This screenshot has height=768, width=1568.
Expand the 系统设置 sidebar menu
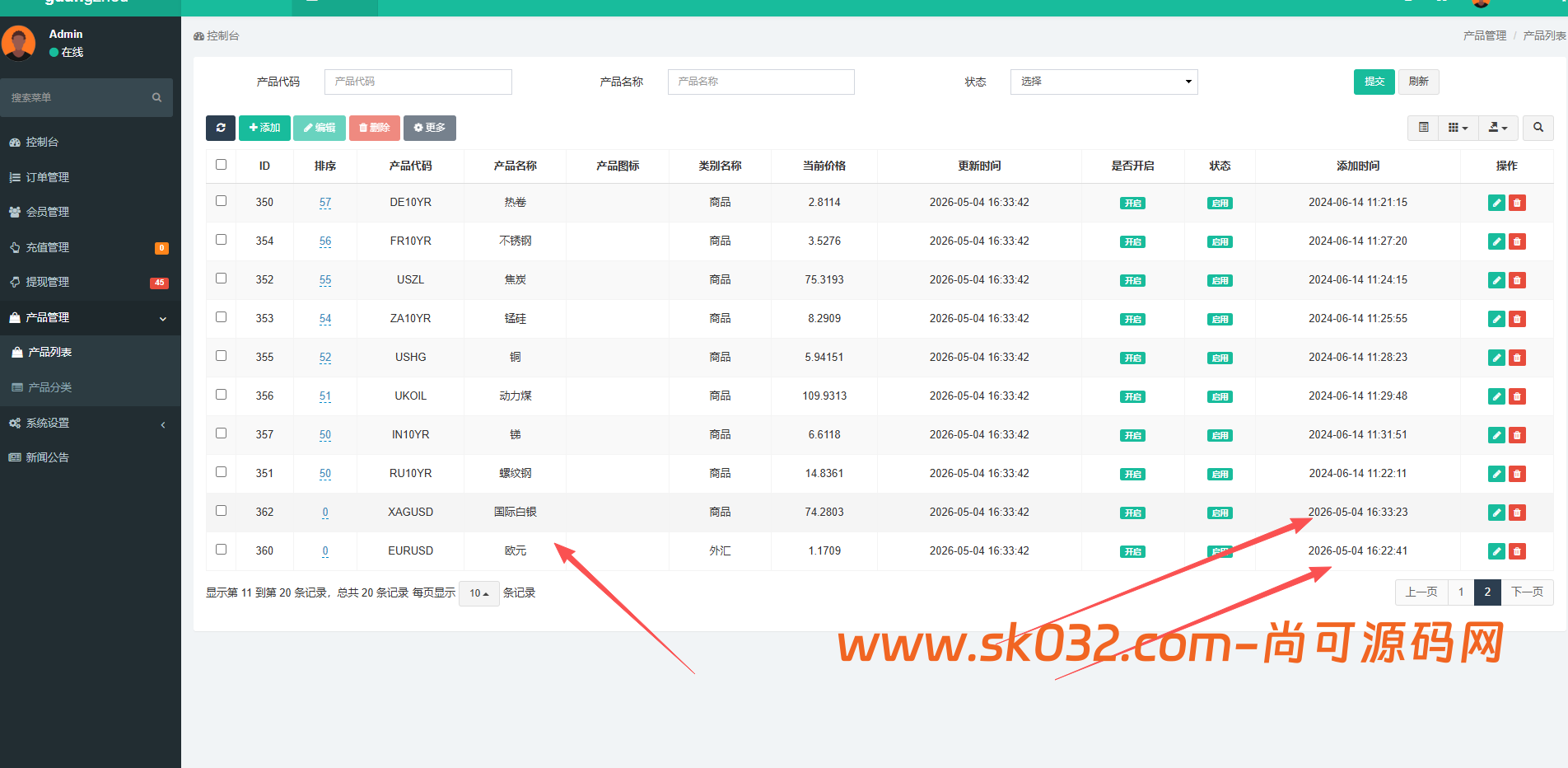[91, 424]
